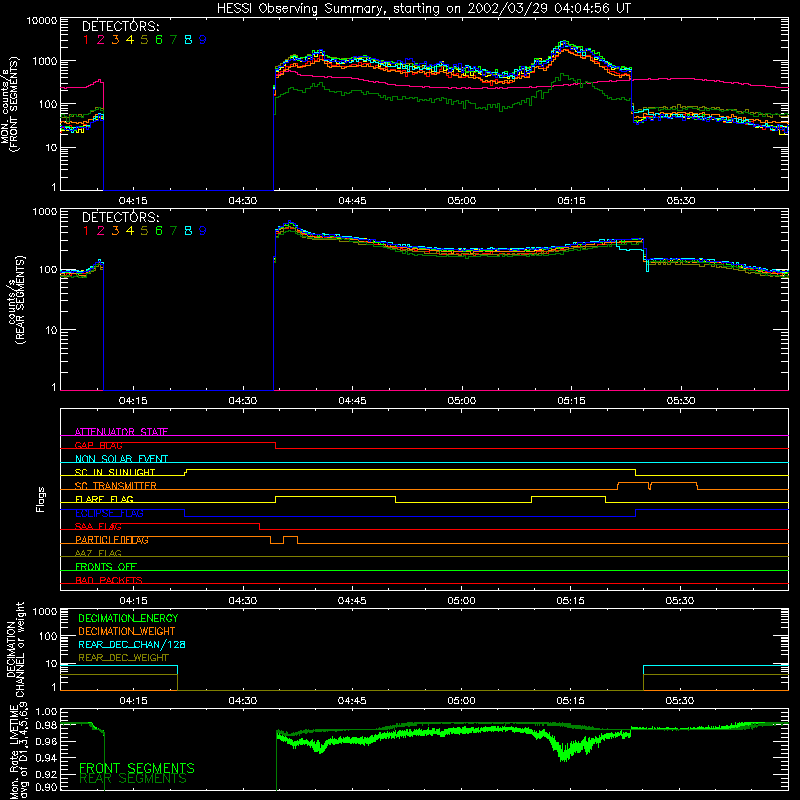Select dark green detector 7 in front segments legend
The height and width of the screenshot is (800, 800).
[x=173, y=39]
